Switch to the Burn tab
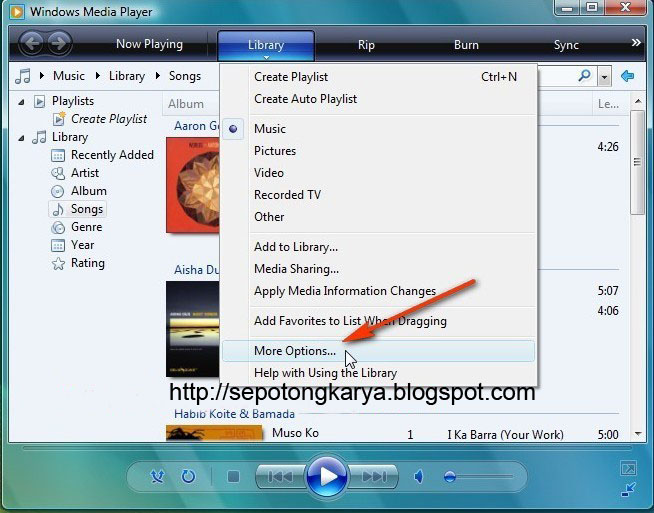This screenshot has height=513, width=654. click(466, 45)
